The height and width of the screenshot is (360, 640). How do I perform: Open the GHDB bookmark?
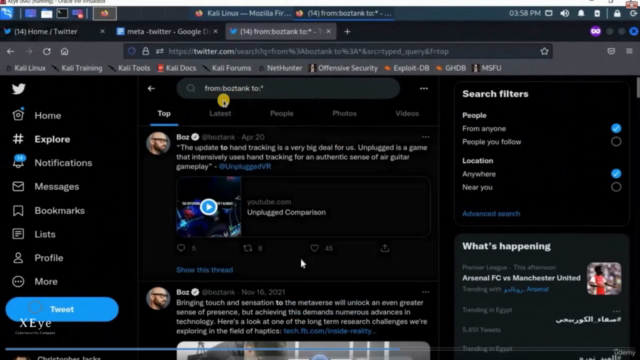451,68
